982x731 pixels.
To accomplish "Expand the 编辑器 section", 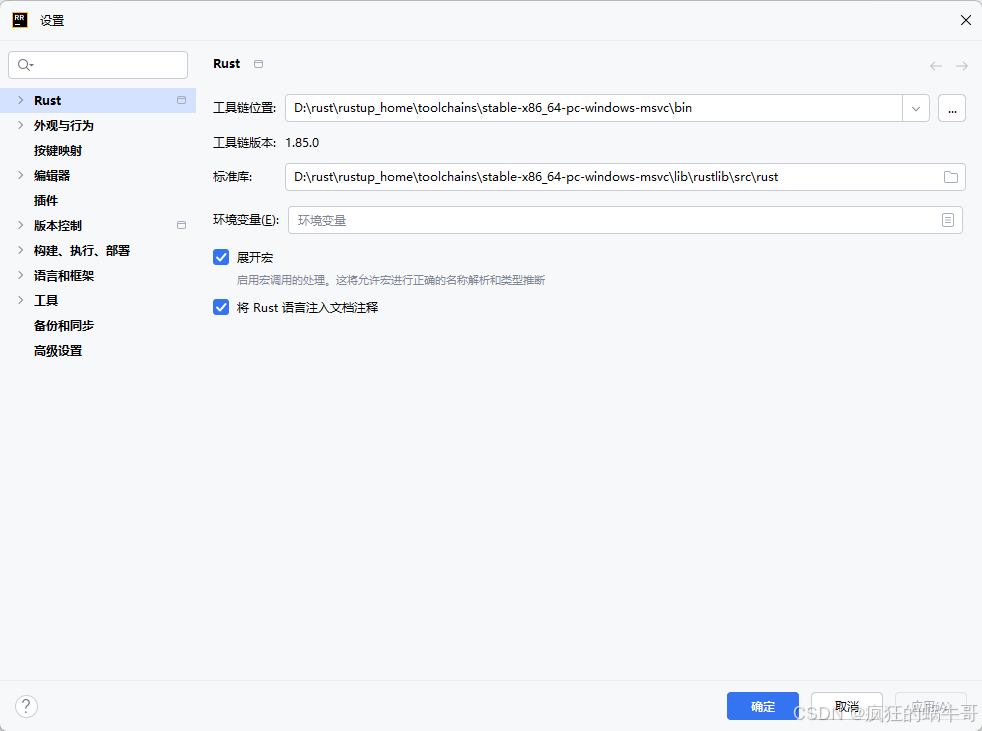I will (x=21, y=175).
